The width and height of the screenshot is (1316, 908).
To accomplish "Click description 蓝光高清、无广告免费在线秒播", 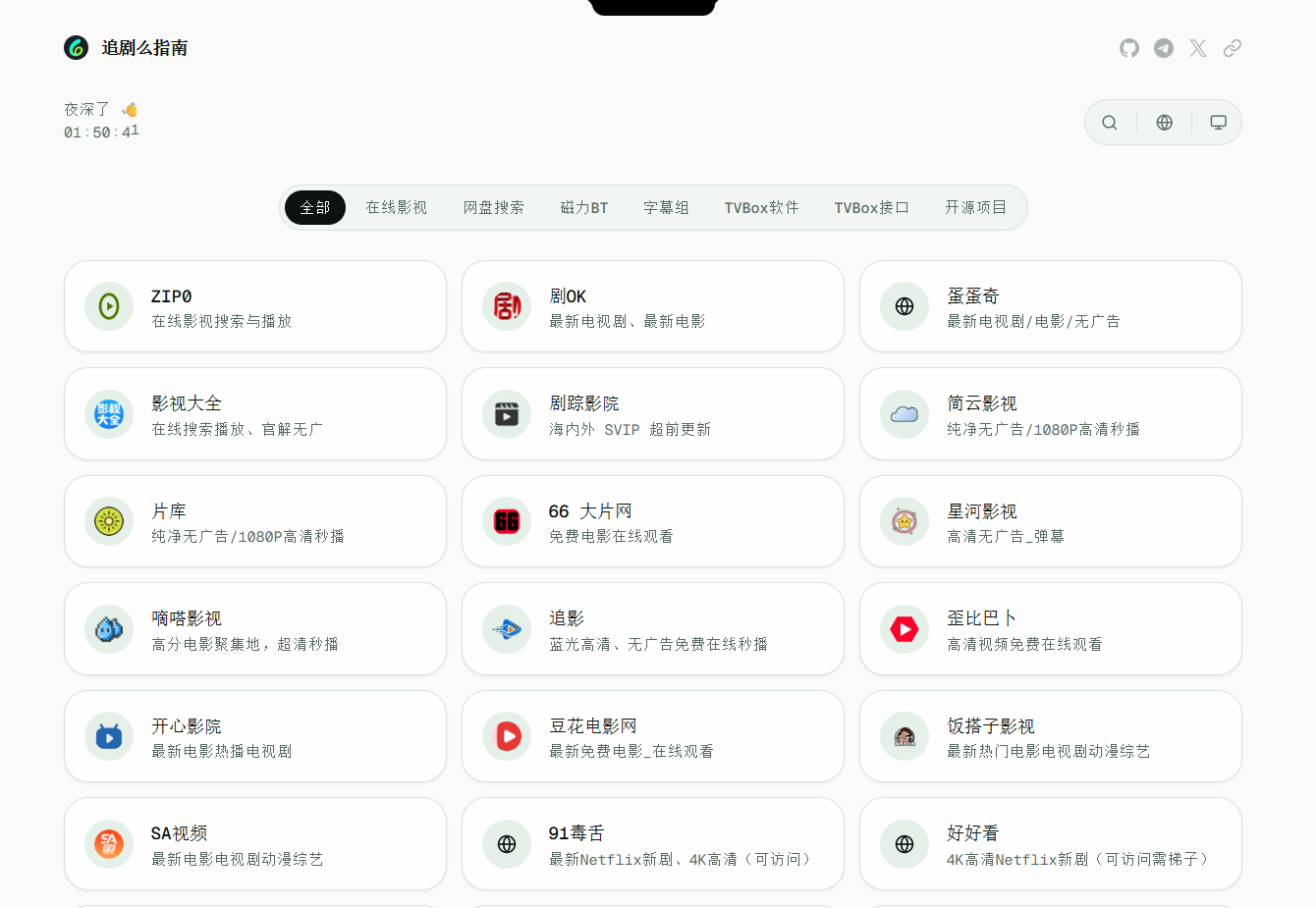I will click(659, 645).
